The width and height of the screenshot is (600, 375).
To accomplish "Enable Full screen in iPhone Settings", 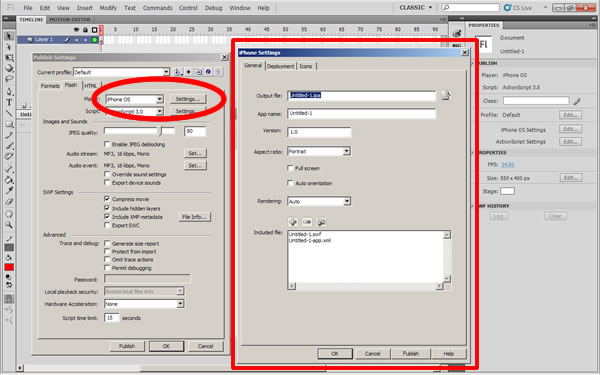I will pyautogui.click(x=290, y=168).
